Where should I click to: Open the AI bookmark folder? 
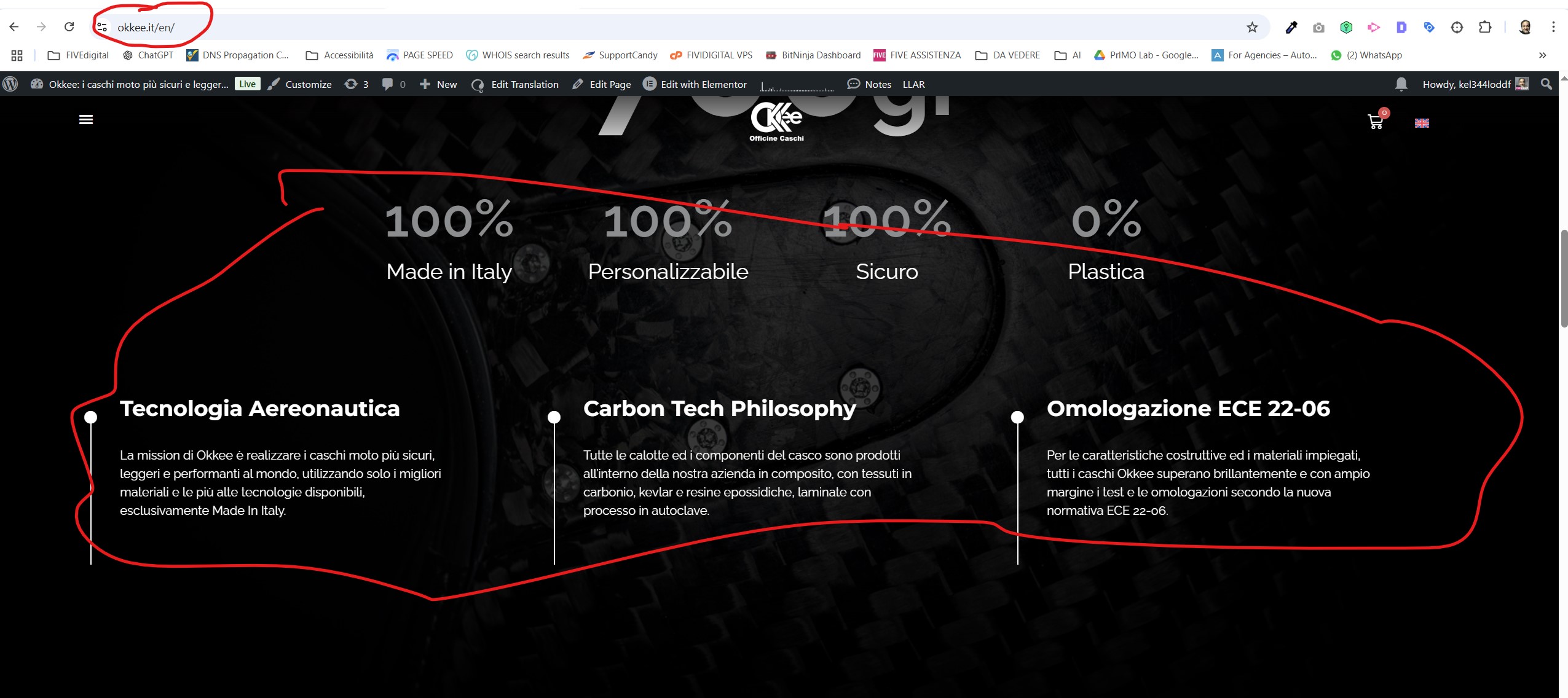point(1068,55)
